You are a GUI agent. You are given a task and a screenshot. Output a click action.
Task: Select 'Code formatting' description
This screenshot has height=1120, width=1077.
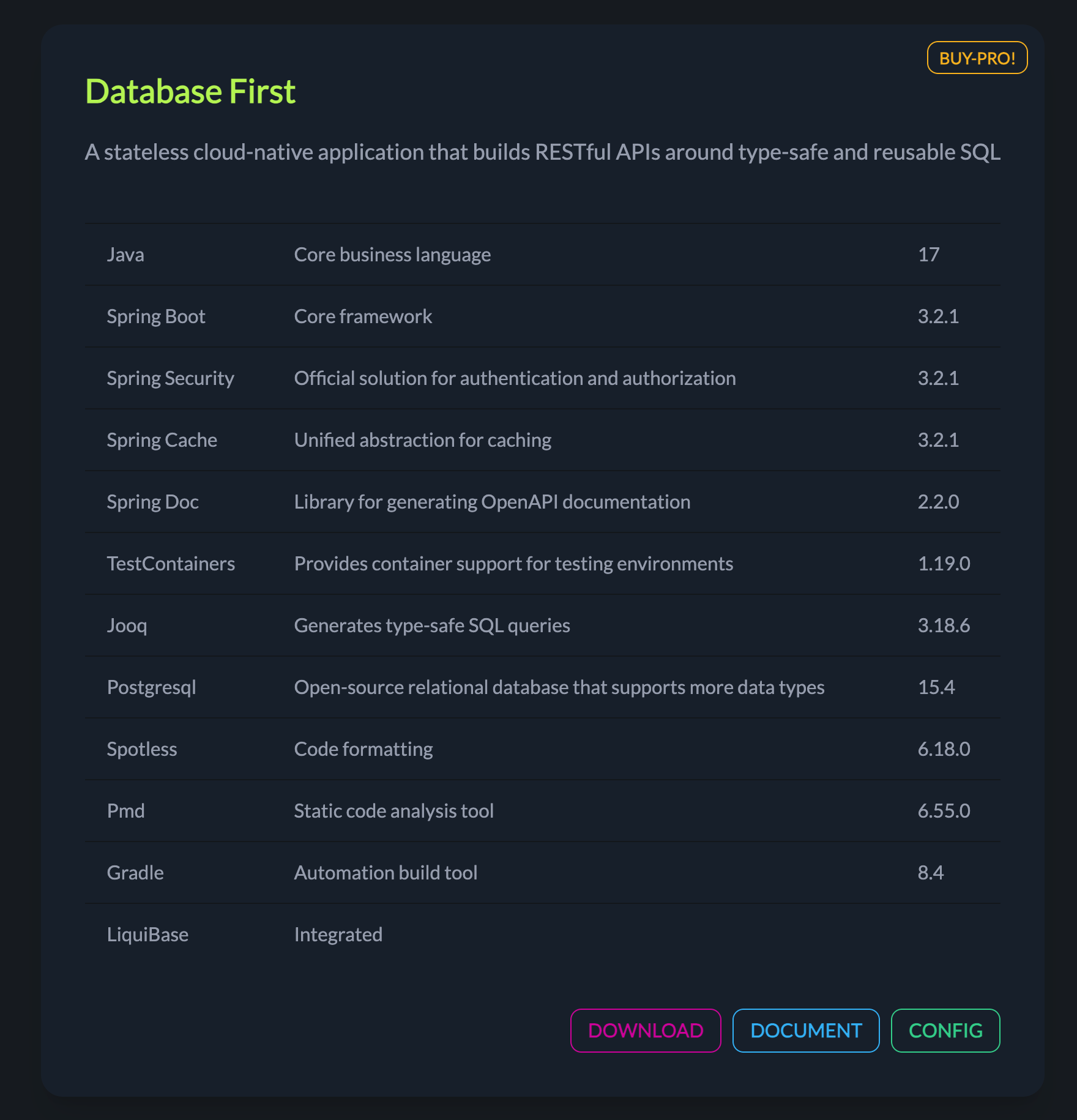point(363,749)
